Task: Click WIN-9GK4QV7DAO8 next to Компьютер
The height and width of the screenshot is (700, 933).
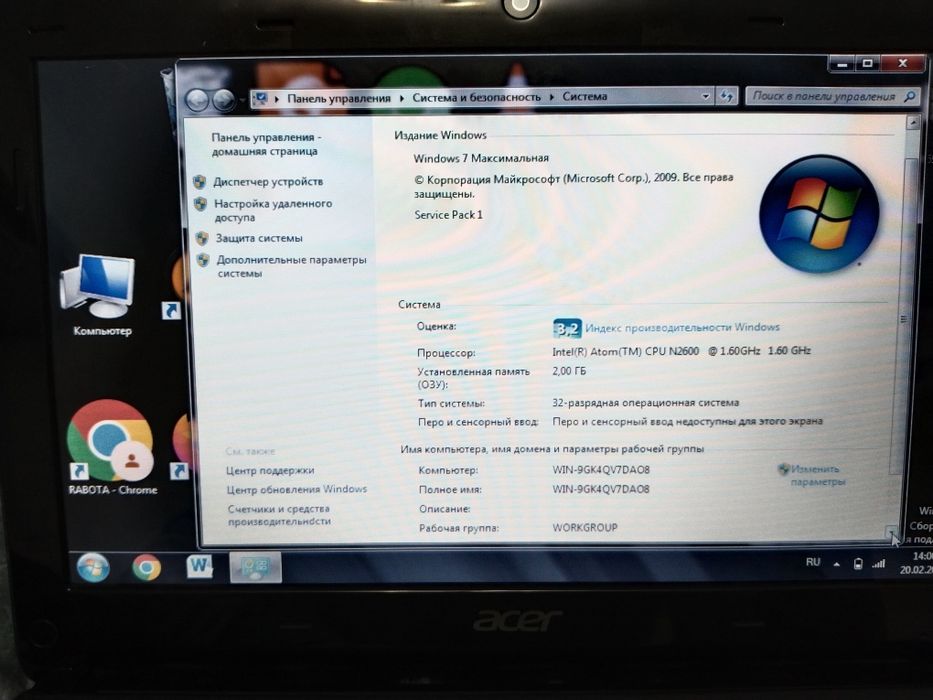Action: (x=601, y=470)
